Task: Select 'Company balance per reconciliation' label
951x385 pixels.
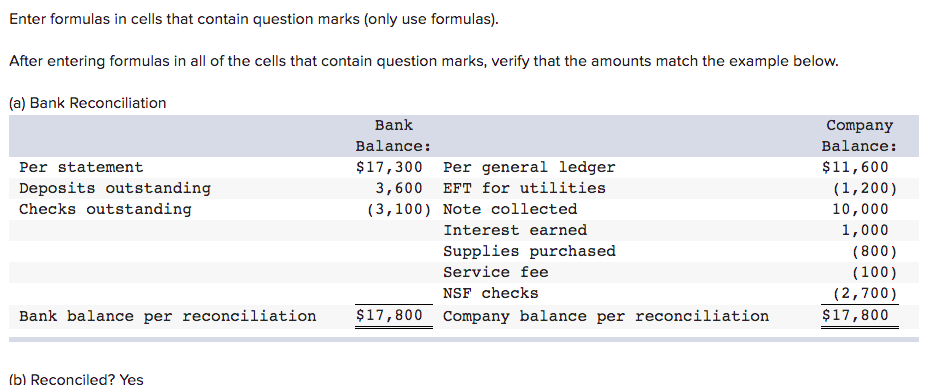Action: [x=606, y=316]
